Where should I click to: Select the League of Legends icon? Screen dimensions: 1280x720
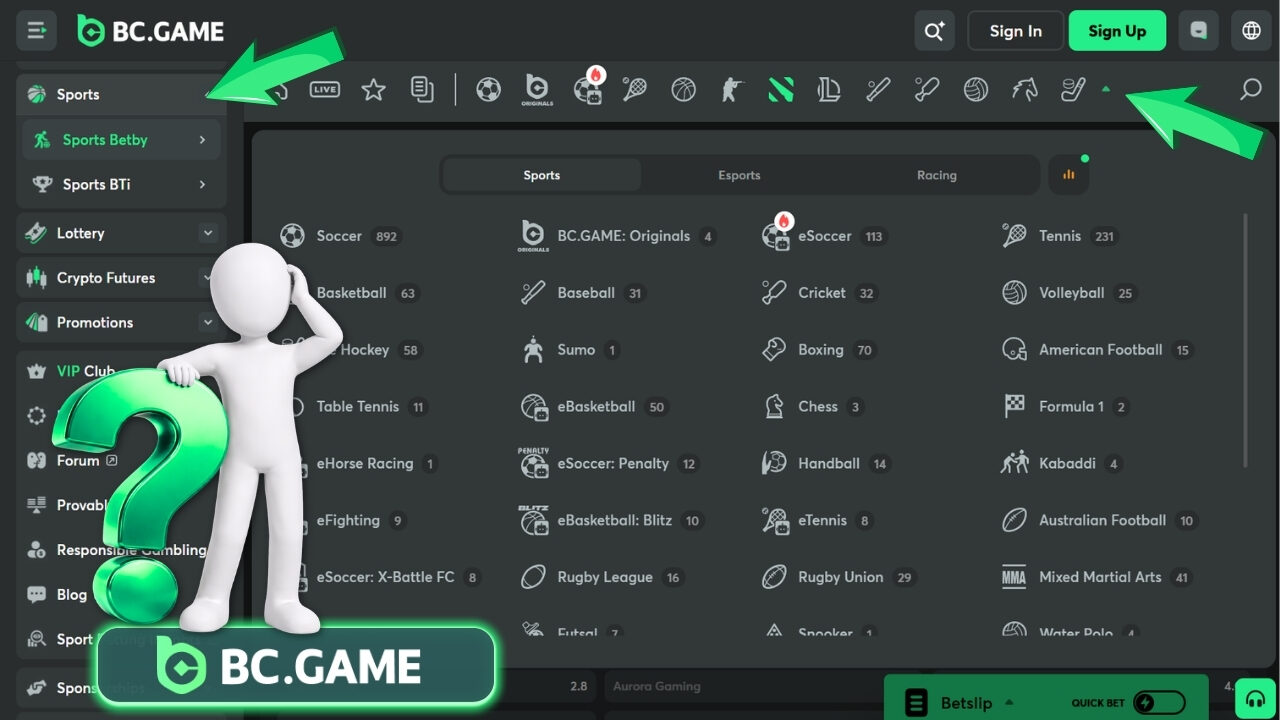click(x=829, y=90)
